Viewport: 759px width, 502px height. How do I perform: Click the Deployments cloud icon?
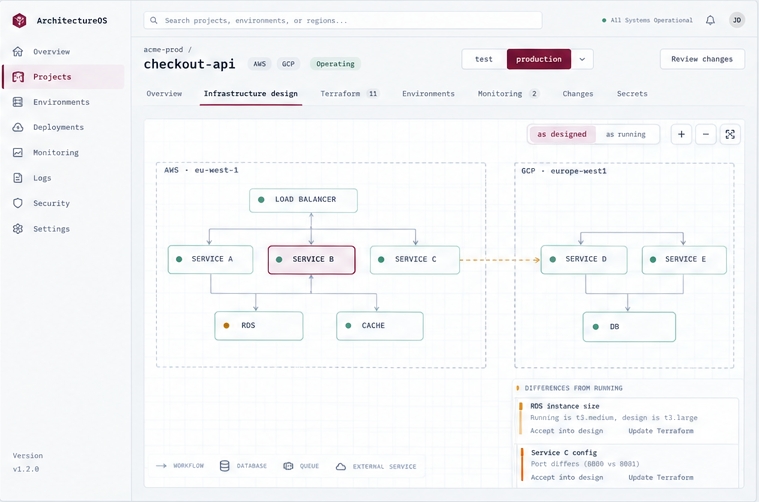[x=18, y=127]
